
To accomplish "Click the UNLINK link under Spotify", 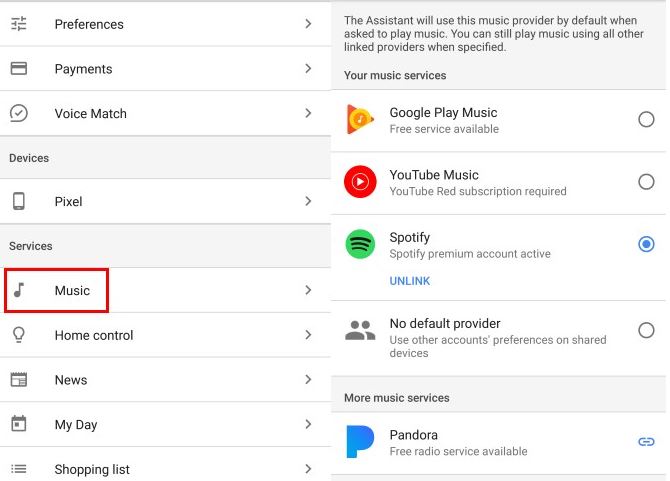I will coord(410,281).
